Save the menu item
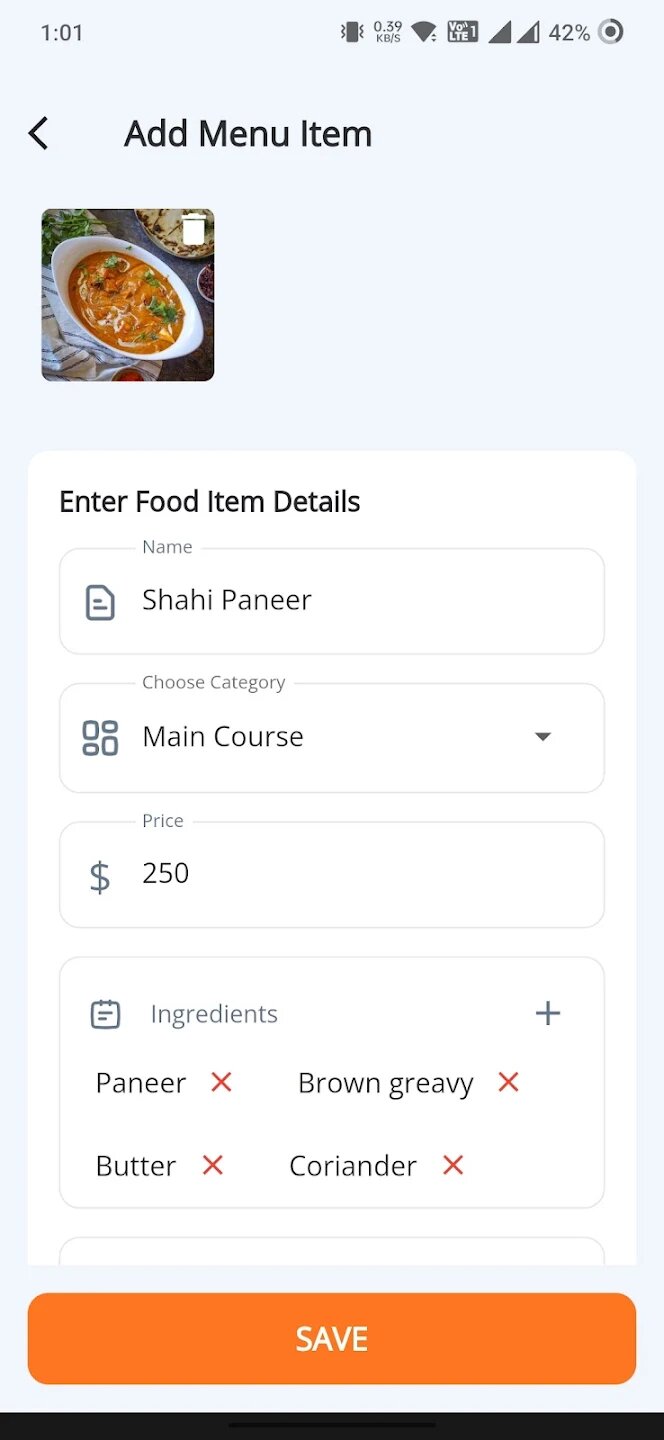The height and width of the screenshot is (1440, 664). [x=332, y=1338]
